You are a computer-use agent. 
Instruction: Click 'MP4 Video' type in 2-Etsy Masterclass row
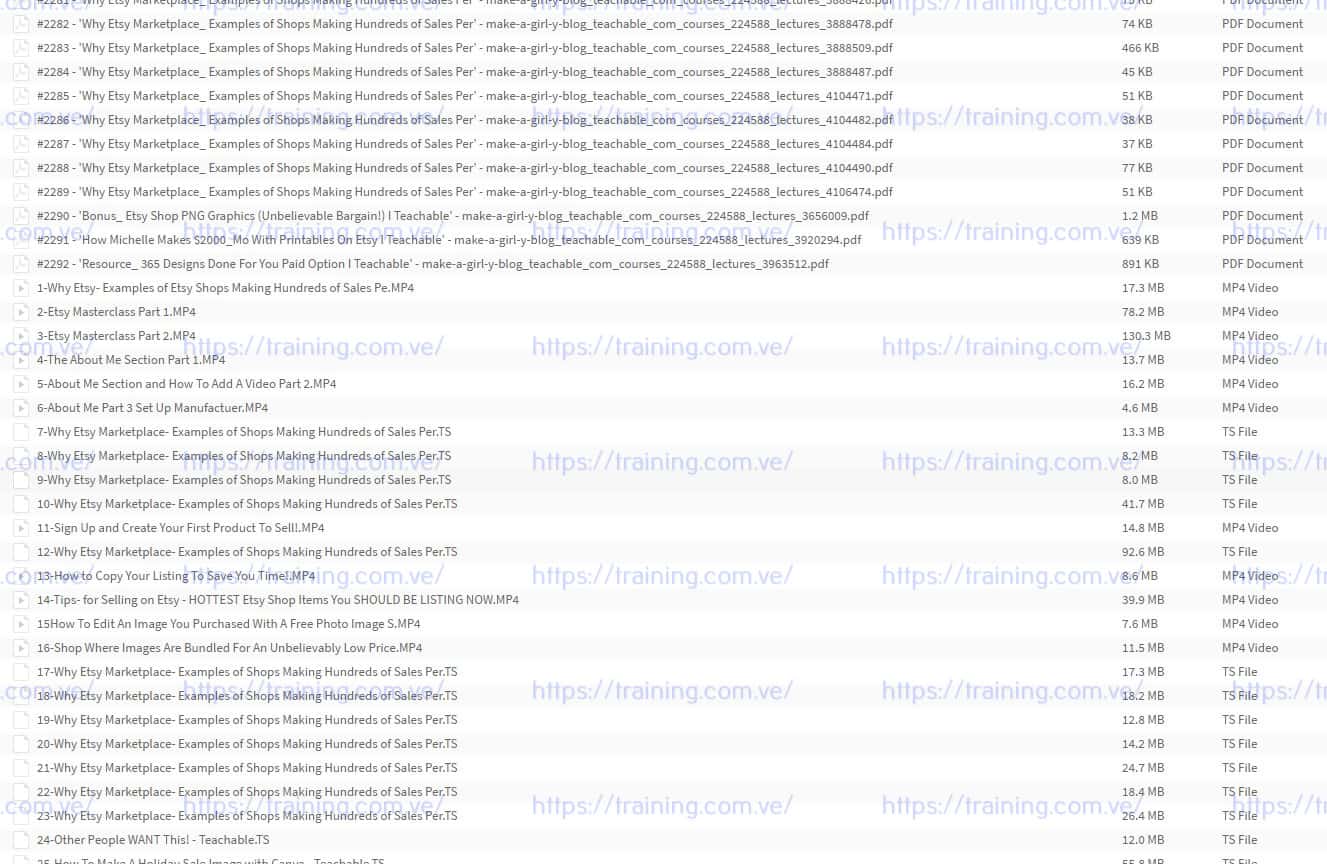point(1250,312)
